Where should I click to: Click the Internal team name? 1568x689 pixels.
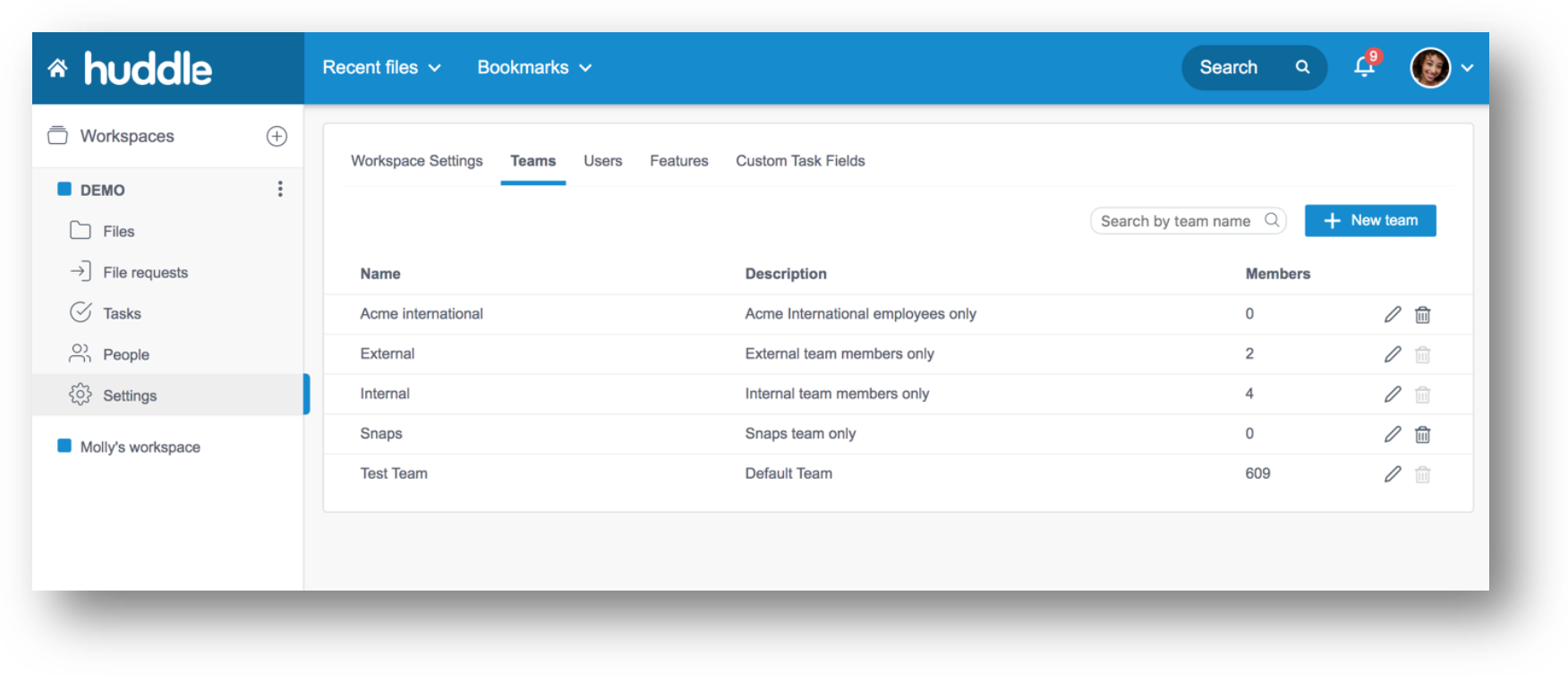pyautogui.click(x=385, y=394)
